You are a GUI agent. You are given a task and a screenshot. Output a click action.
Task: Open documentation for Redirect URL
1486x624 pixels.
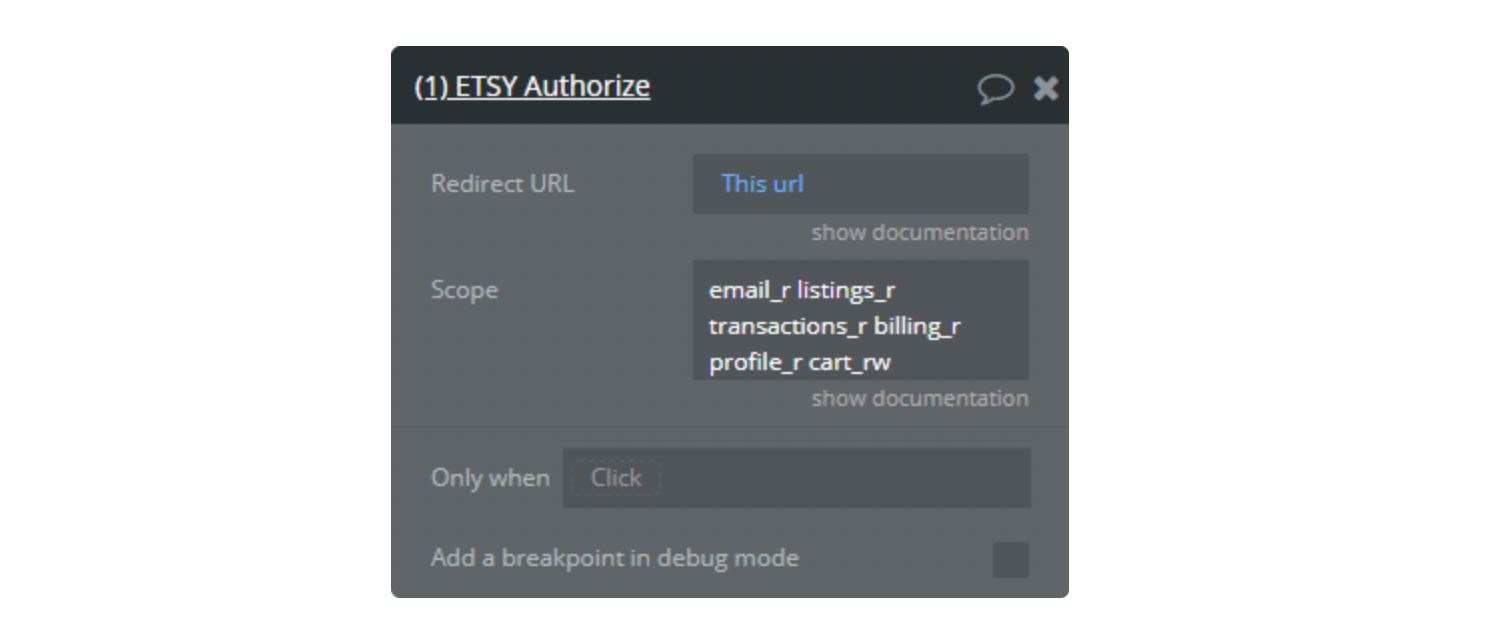(919, 232)
